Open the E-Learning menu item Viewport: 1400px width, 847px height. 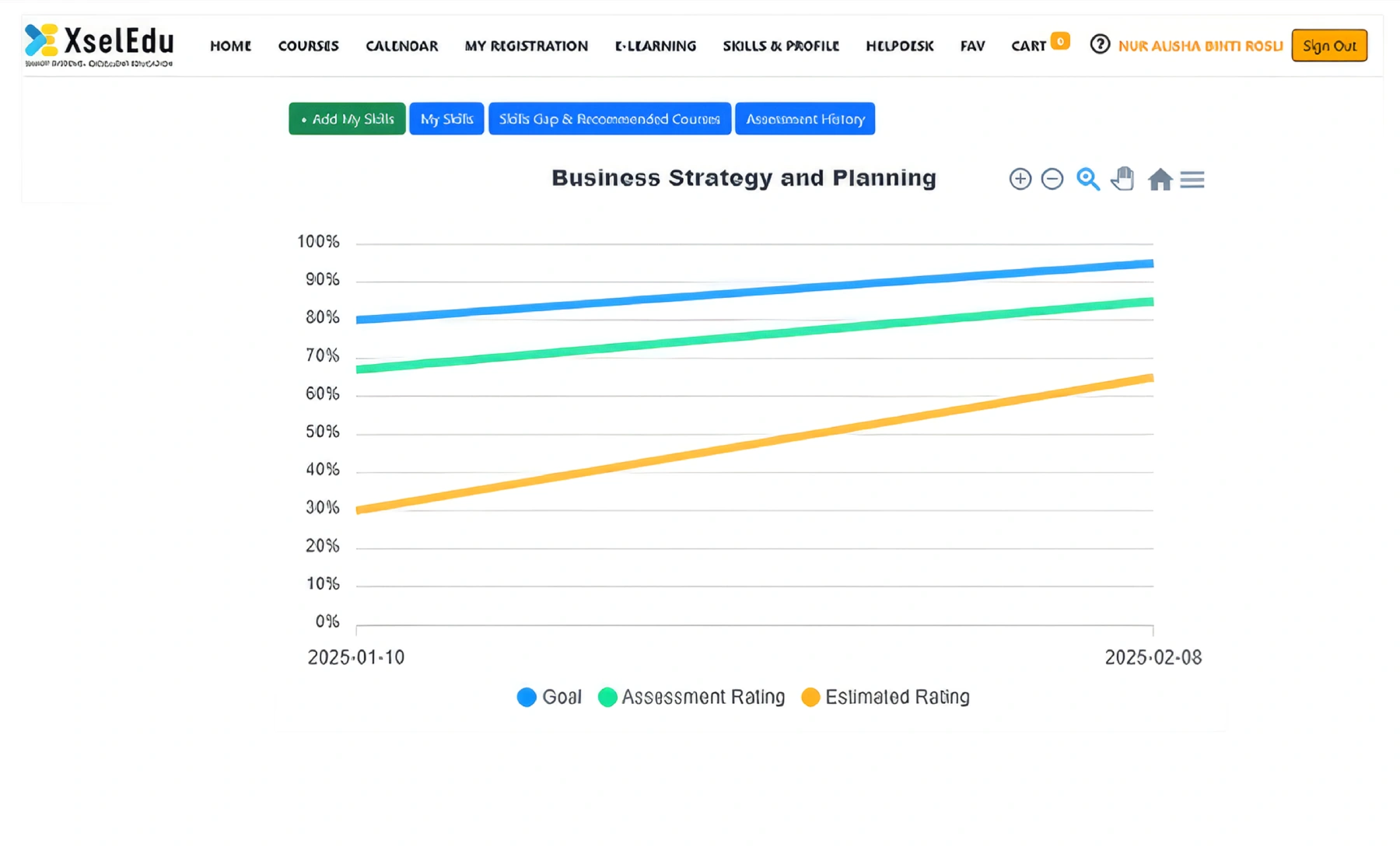[x=655, y=46]
